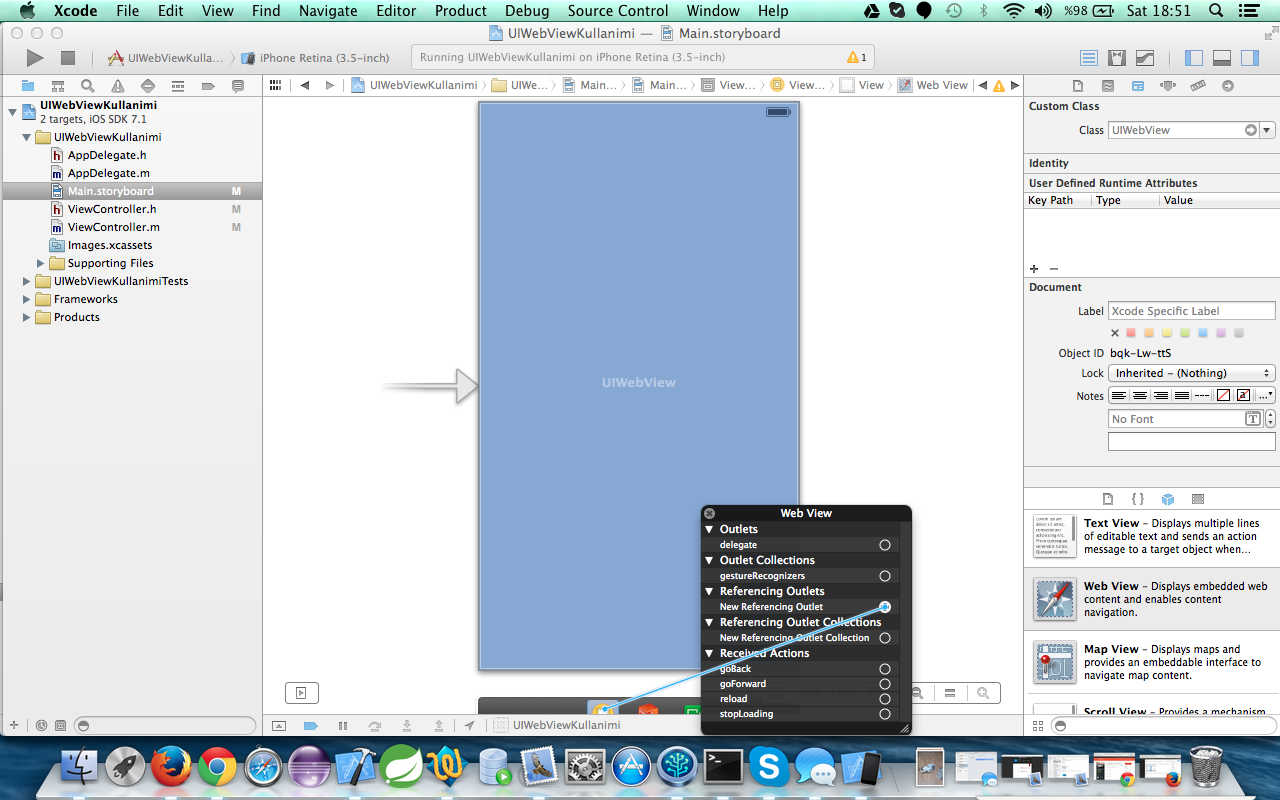Collapse the Outlets section in Web View popup
The image size is (1280, 800).
click(x=709, y=529)
